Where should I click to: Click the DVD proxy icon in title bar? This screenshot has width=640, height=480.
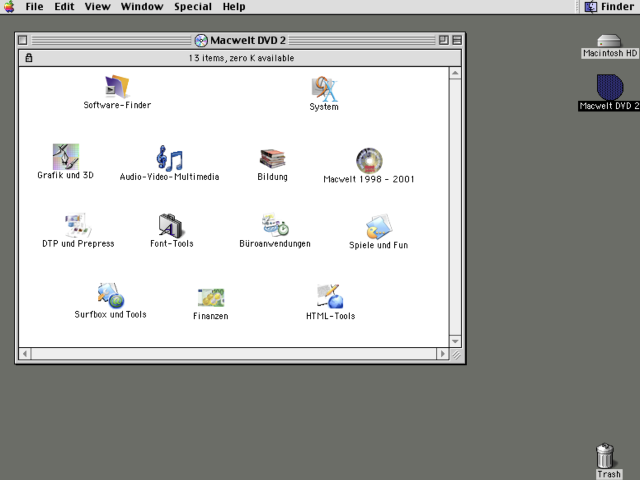200,40
